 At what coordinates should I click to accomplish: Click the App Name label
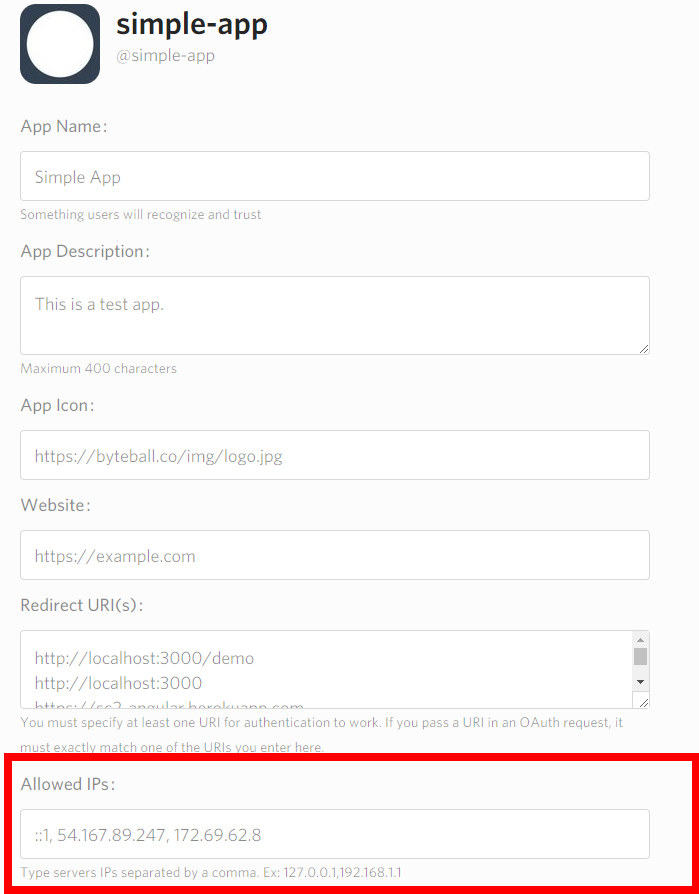click(x=64, y=127)
